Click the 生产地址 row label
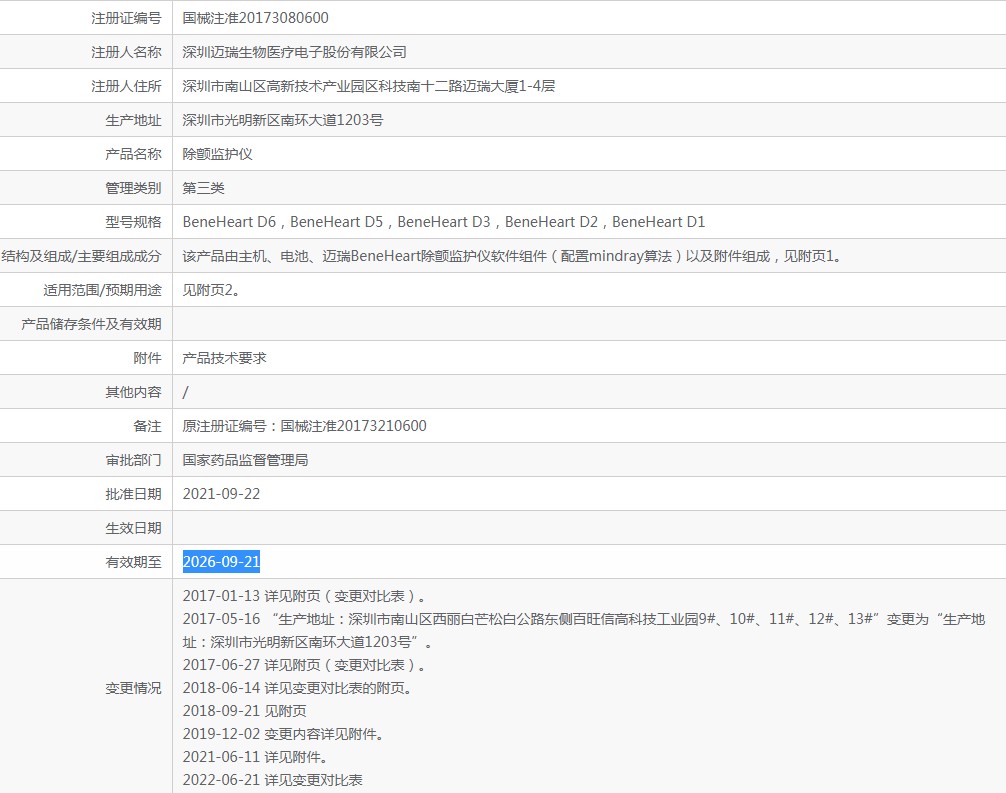1006x793 pixels. click(133, 120)
